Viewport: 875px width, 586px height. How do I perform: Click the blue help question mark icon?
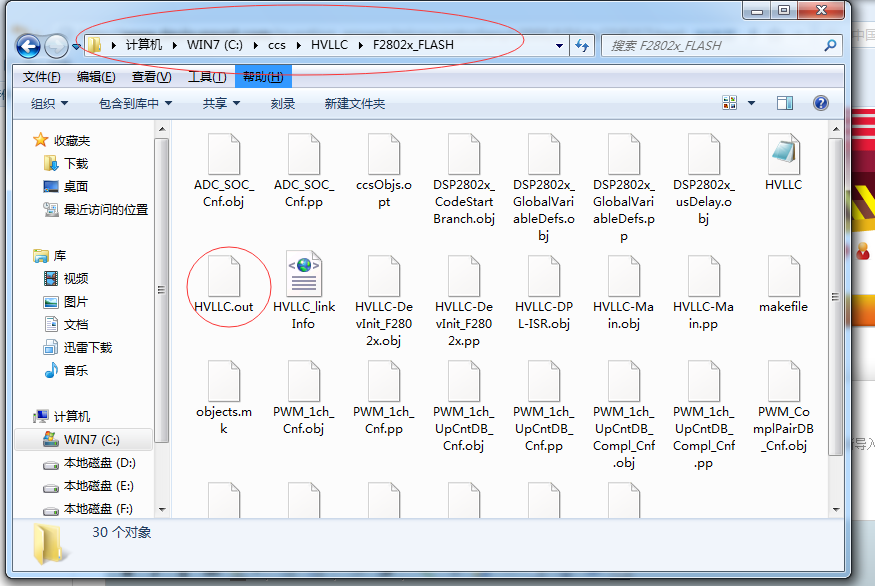pyautogui.click(x=821, y=103)
